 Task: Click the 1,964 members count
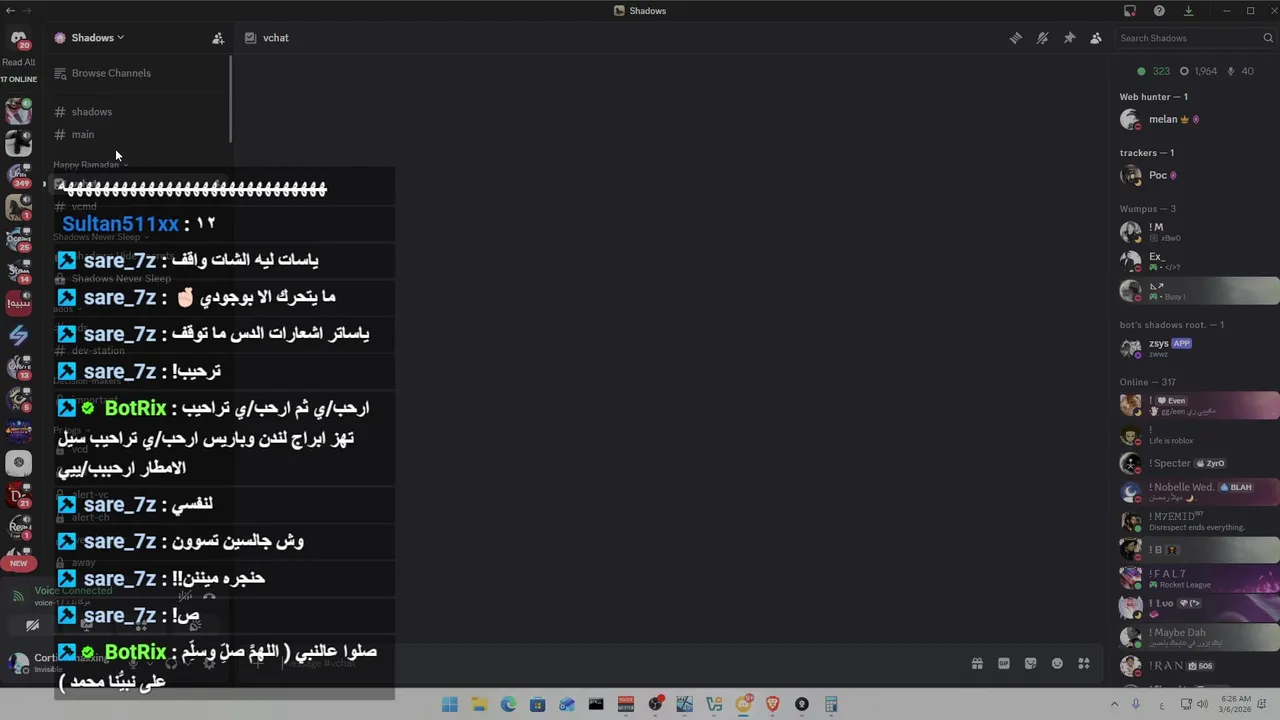click(x=1198, y=71)
